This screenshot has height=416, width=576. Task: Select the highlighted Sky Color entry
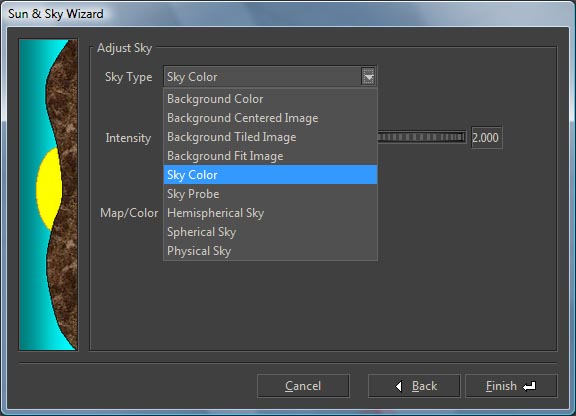[x=270, y=175]
